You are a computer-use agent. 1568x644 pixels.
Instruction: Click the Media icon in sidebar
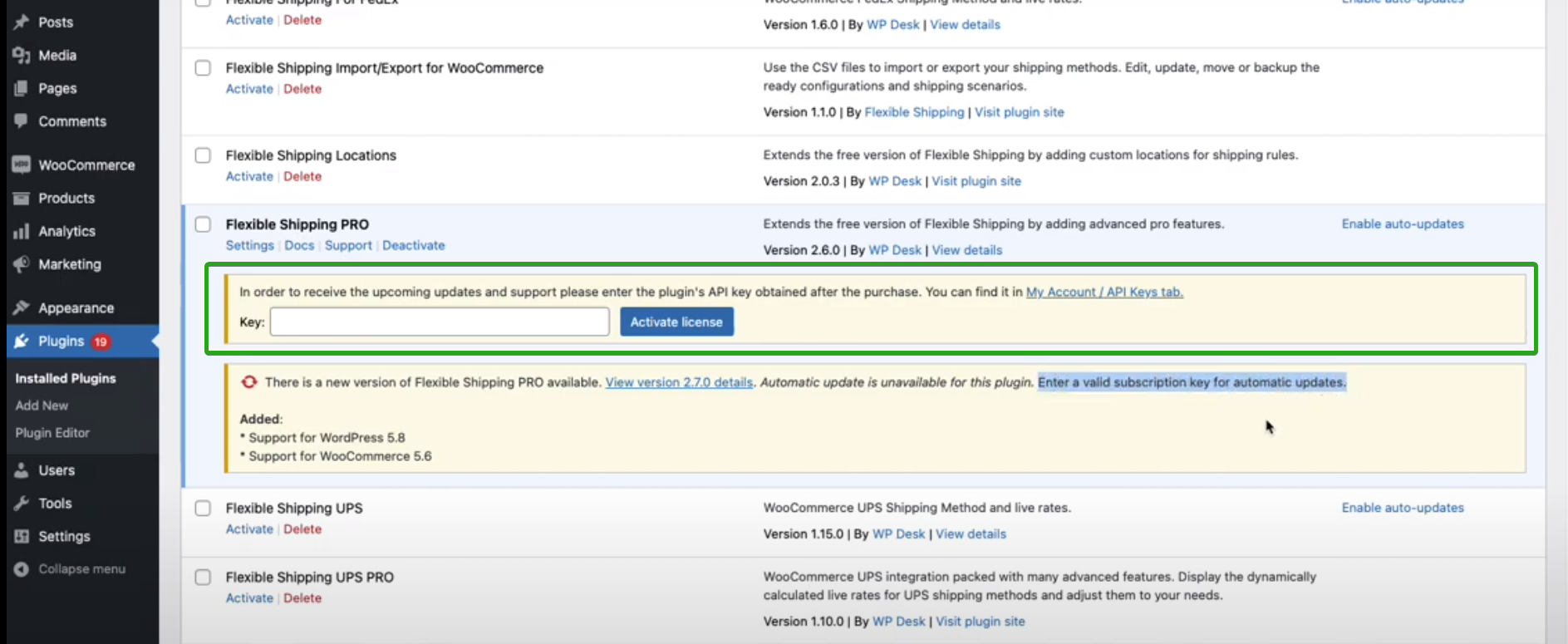(x=22, y=56)
